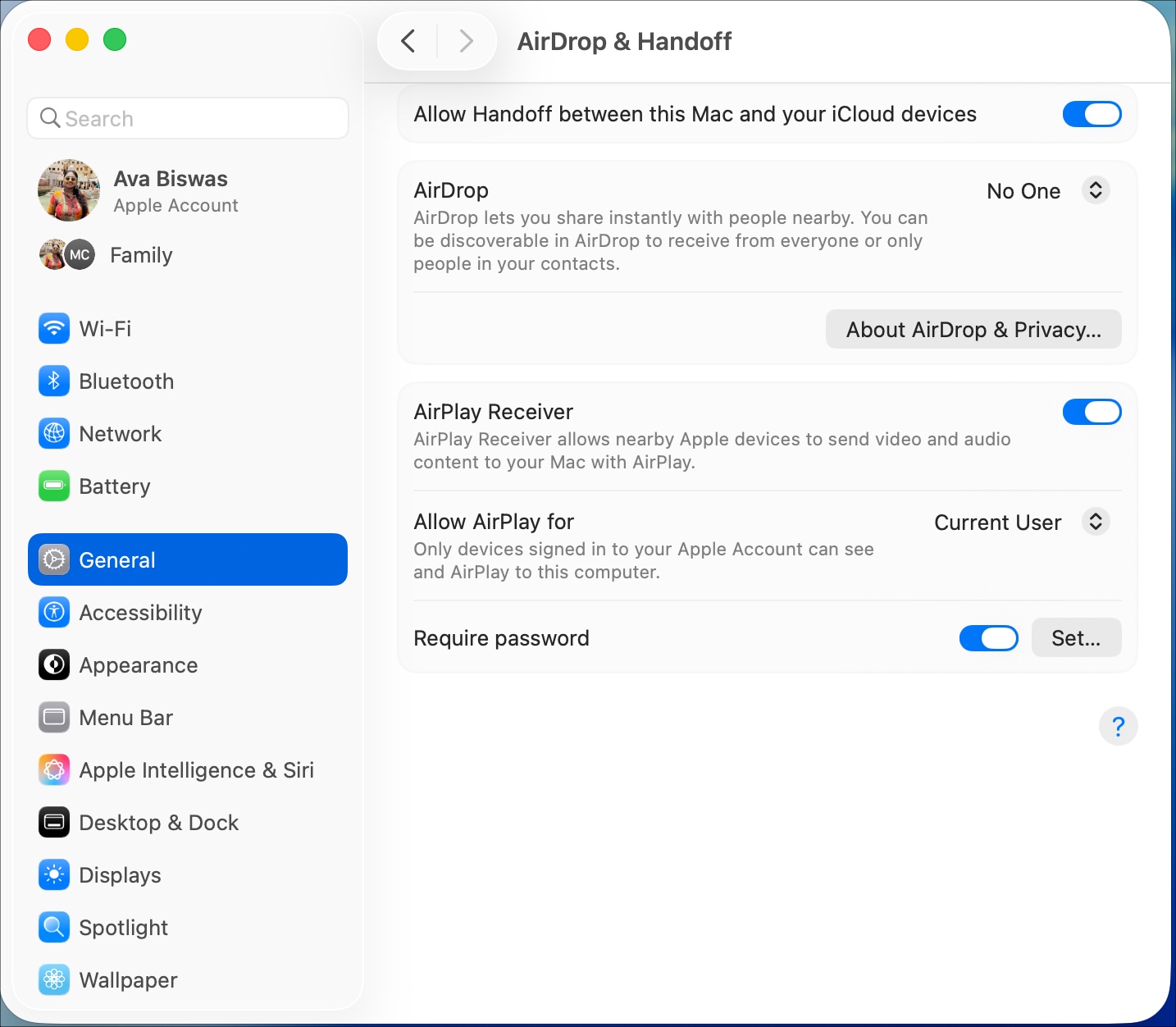Open Network settings
The height and width of the screenshot is (1027, 1176).
[120, 433]
